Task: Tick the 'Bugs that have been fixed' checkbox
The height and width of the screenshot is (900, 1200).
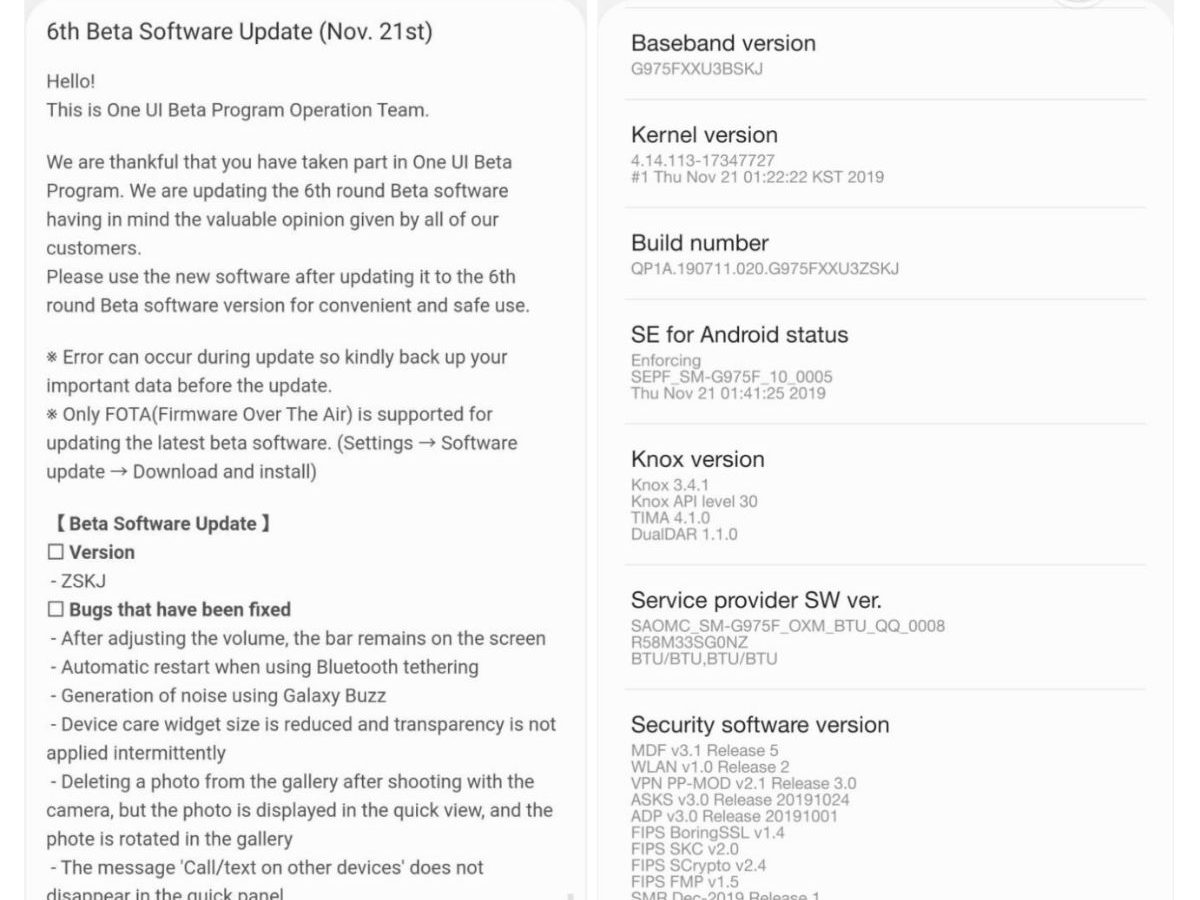Action: click(55, 610)
